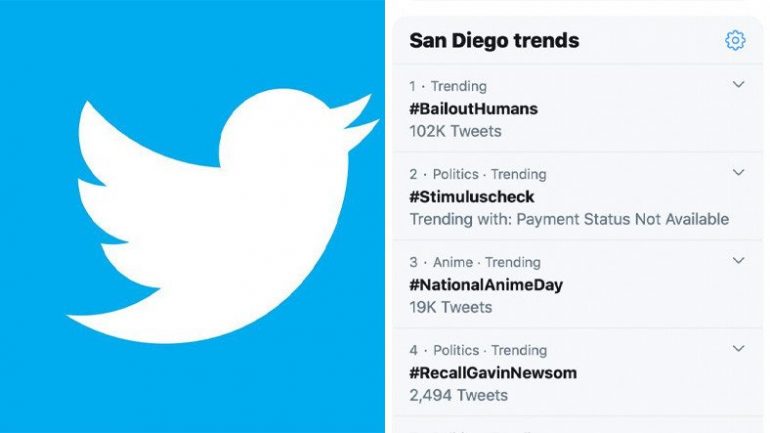Image resolution: width=770 pixels, height=433 pixels.
Task: Click '3 · Anime · Trending' category label
Action: pyautogui.click(x=475, y=262)
